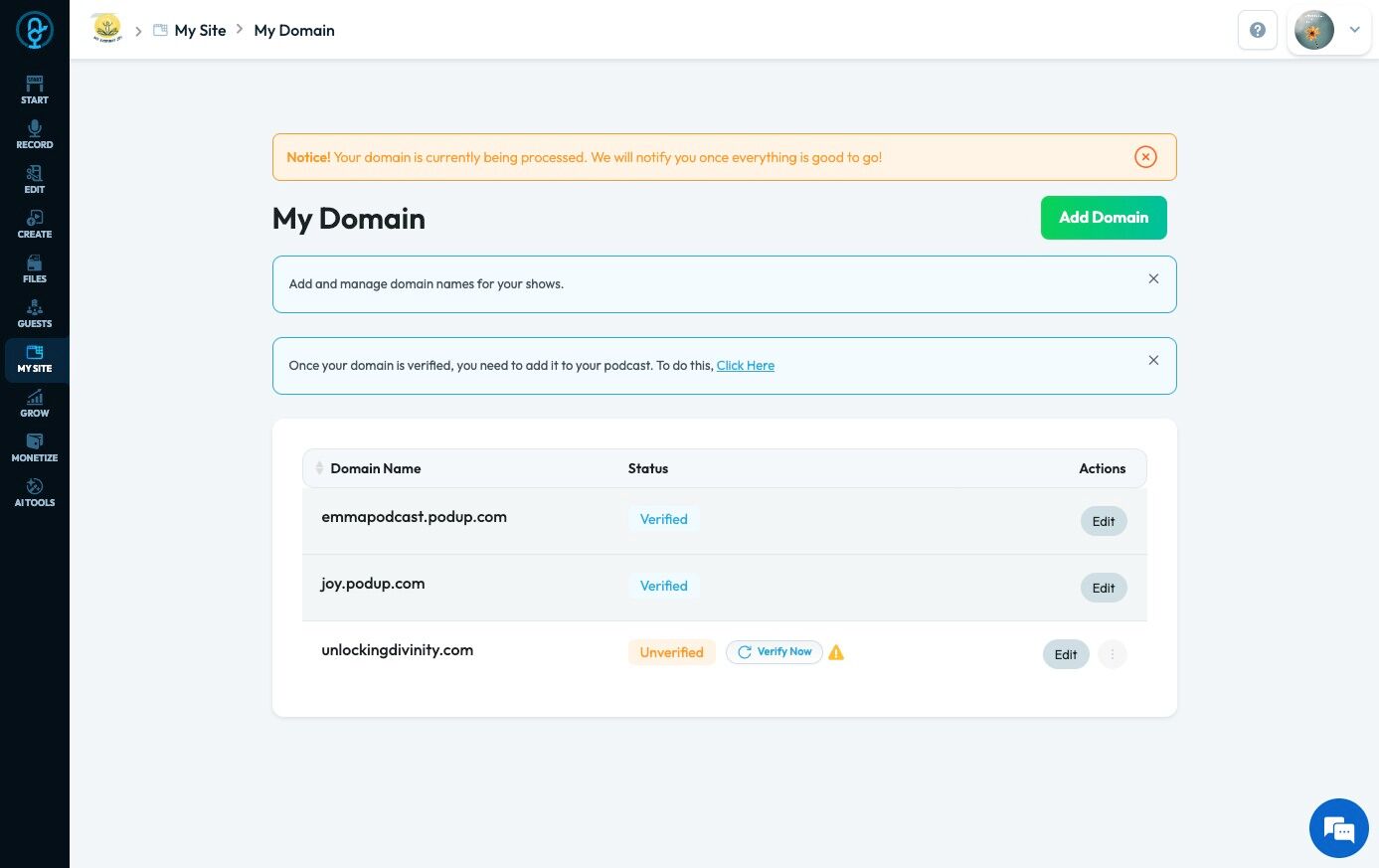Click the yellow warning triangle icon

pyautogui.click(x=836, y=652)
